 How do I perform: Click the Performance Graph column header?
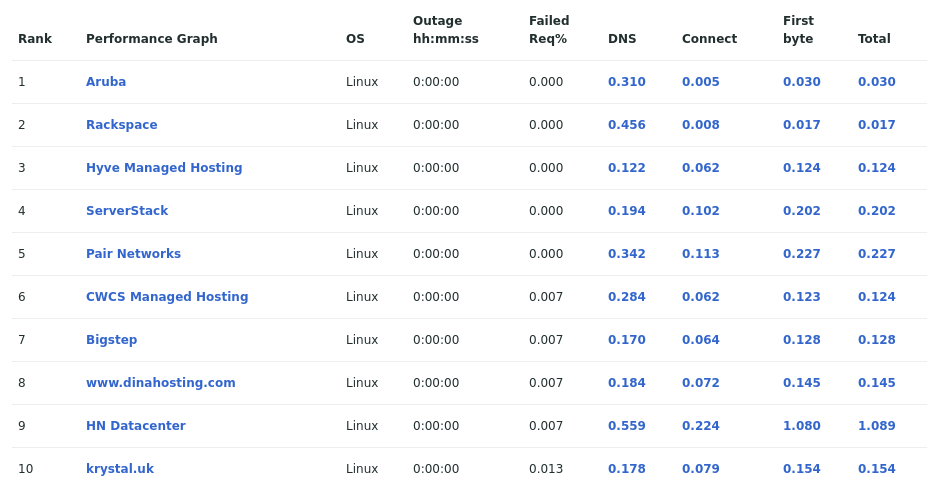point(152,39)
